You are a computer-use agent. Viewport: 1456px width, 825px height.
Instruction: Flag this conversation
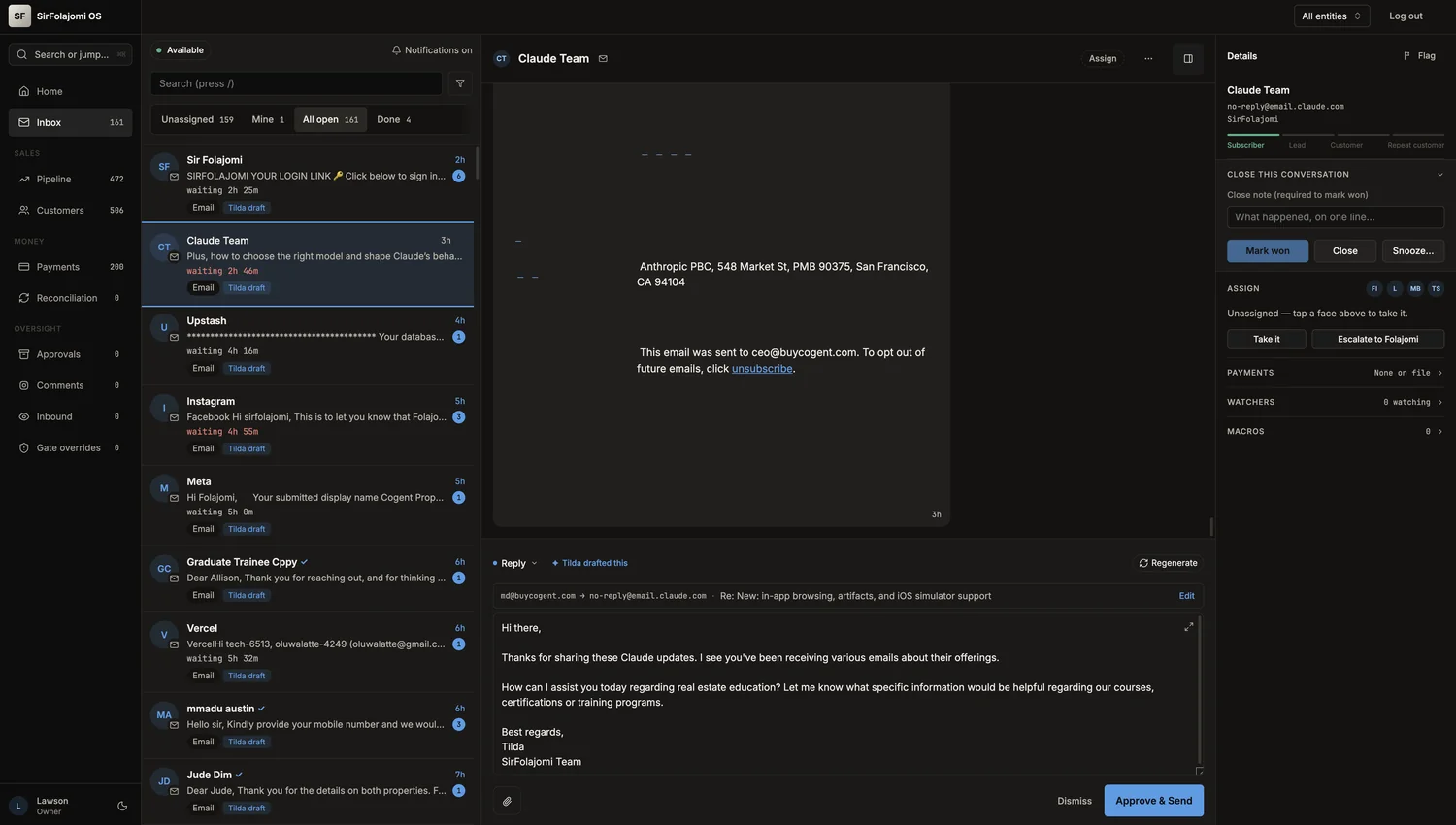(1419, 56)
